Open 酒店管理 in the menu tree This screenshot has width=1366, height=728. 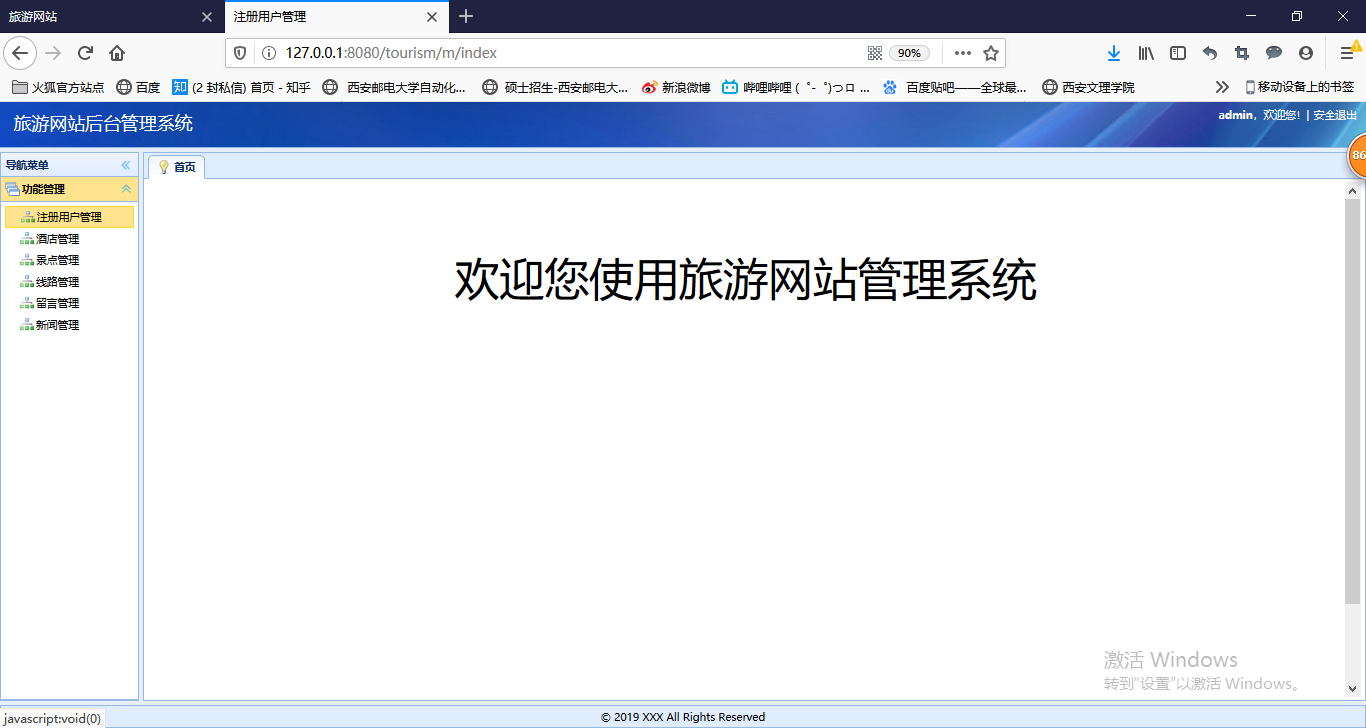pyautogui.click(x=57, y=239)
